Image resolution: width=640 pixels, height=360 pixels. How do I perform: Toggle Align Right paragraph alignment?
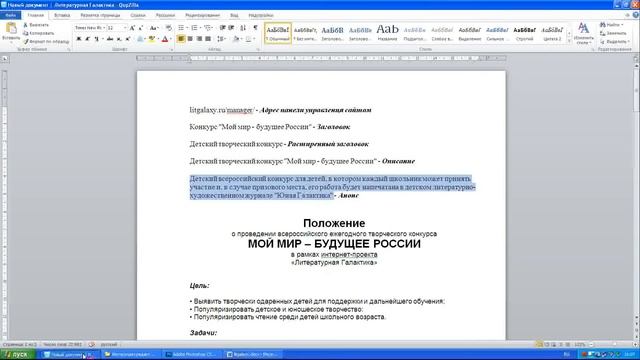(199, 39)
